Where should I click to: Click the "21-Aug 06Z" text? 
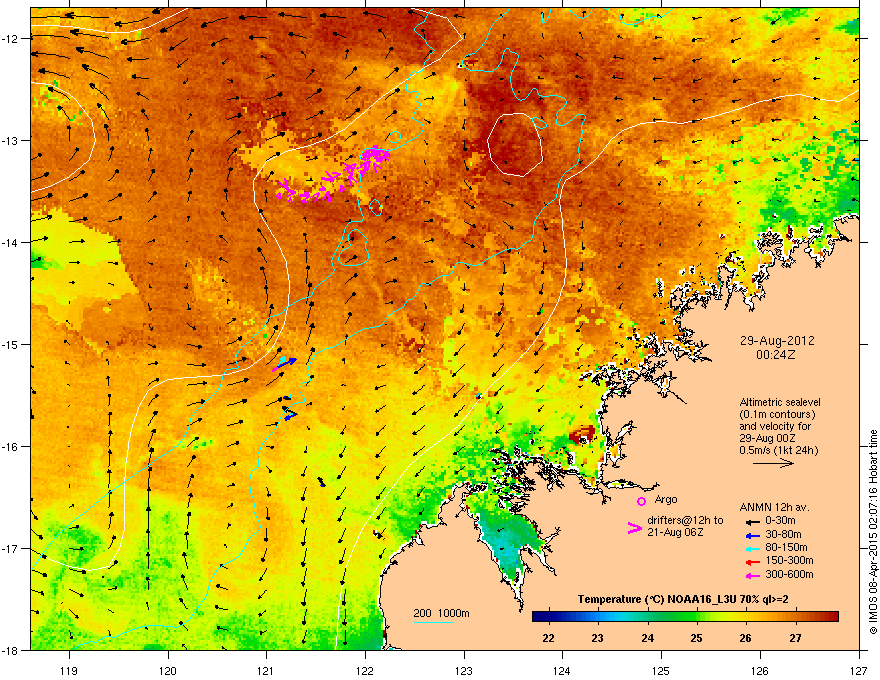[675, 532]
